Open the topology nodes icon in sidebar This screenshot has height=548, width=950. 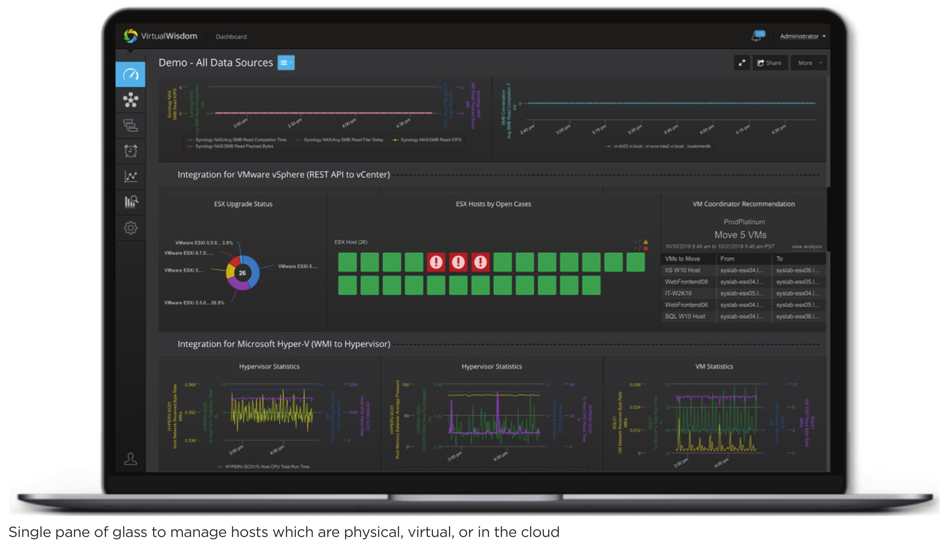tap(130, 100)
